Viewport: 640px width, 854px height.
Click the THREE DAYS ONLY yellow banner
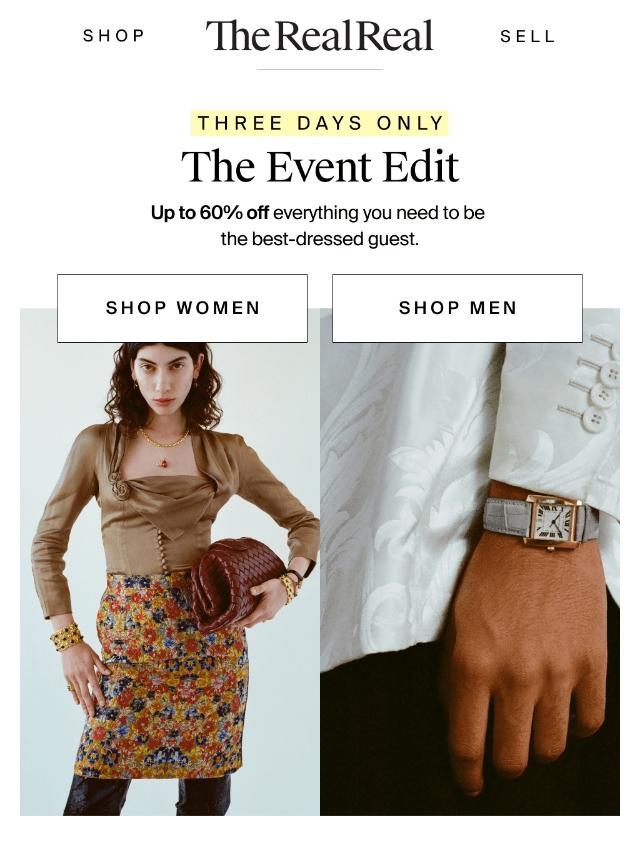click(320, 123)
